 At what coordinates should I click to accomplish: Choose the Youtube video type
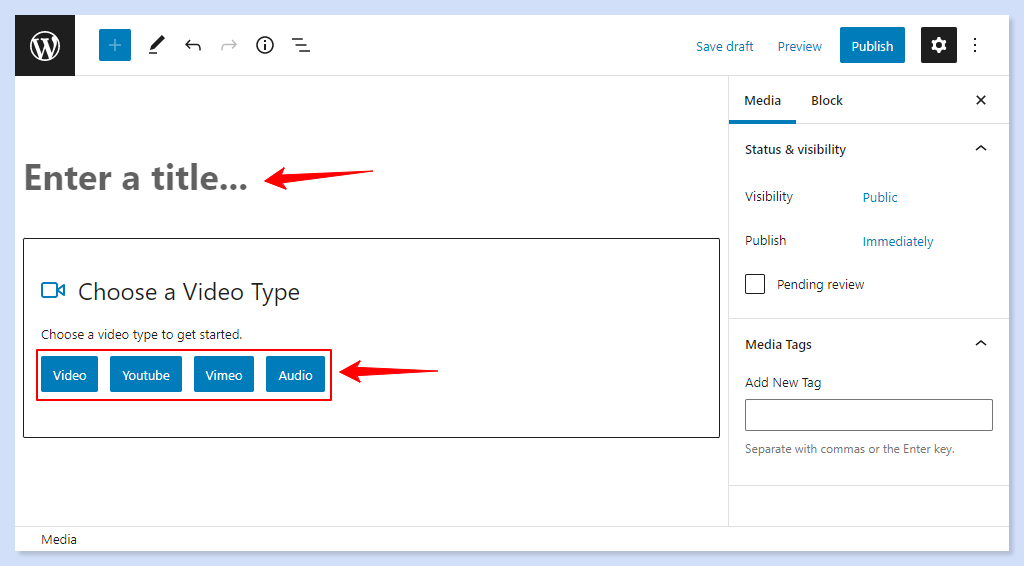coord(146,375)
